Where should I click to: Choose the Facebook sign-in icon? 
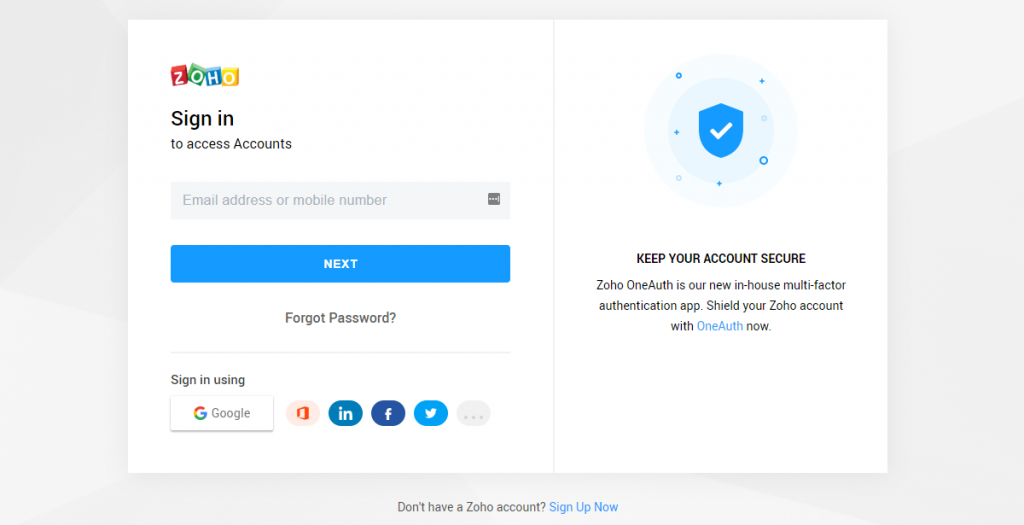tap(388, 413)
